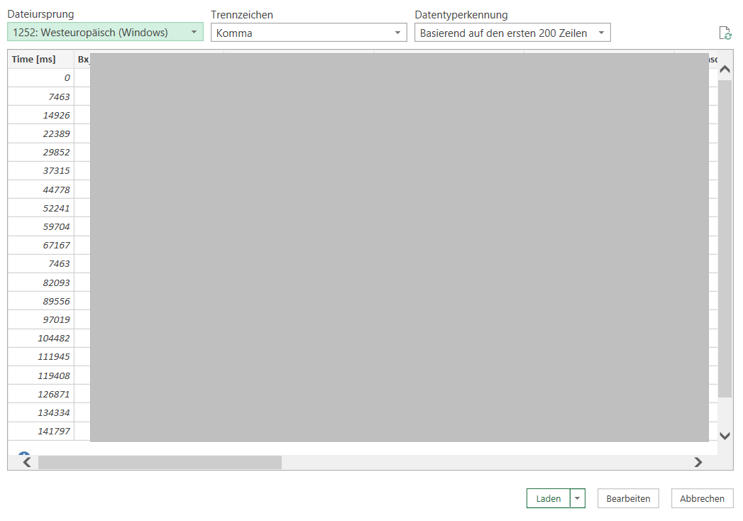Viewport: 743px width, 521px height.
Task: Select the cell with value 37315
Action: click(41, 171)
